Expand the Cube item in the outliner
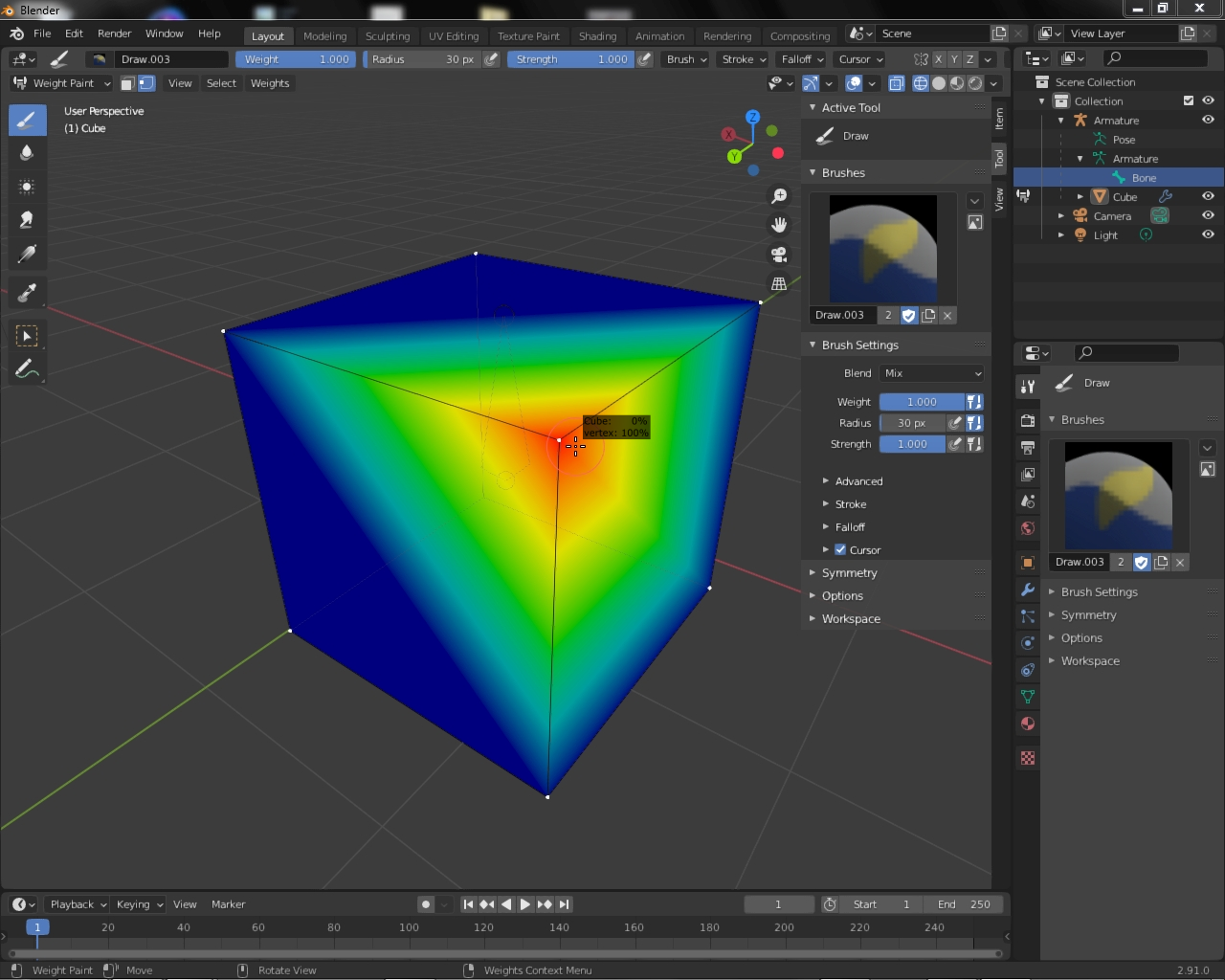The width and height of the screenshot is (1225, 980). [x=1080, y=196]
